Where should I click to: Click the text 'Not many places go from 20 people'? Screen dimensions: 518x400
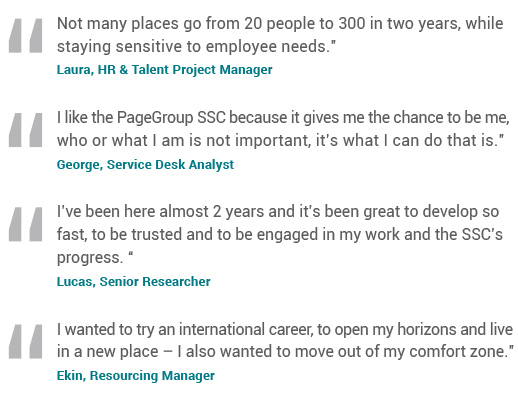point(161,24)
